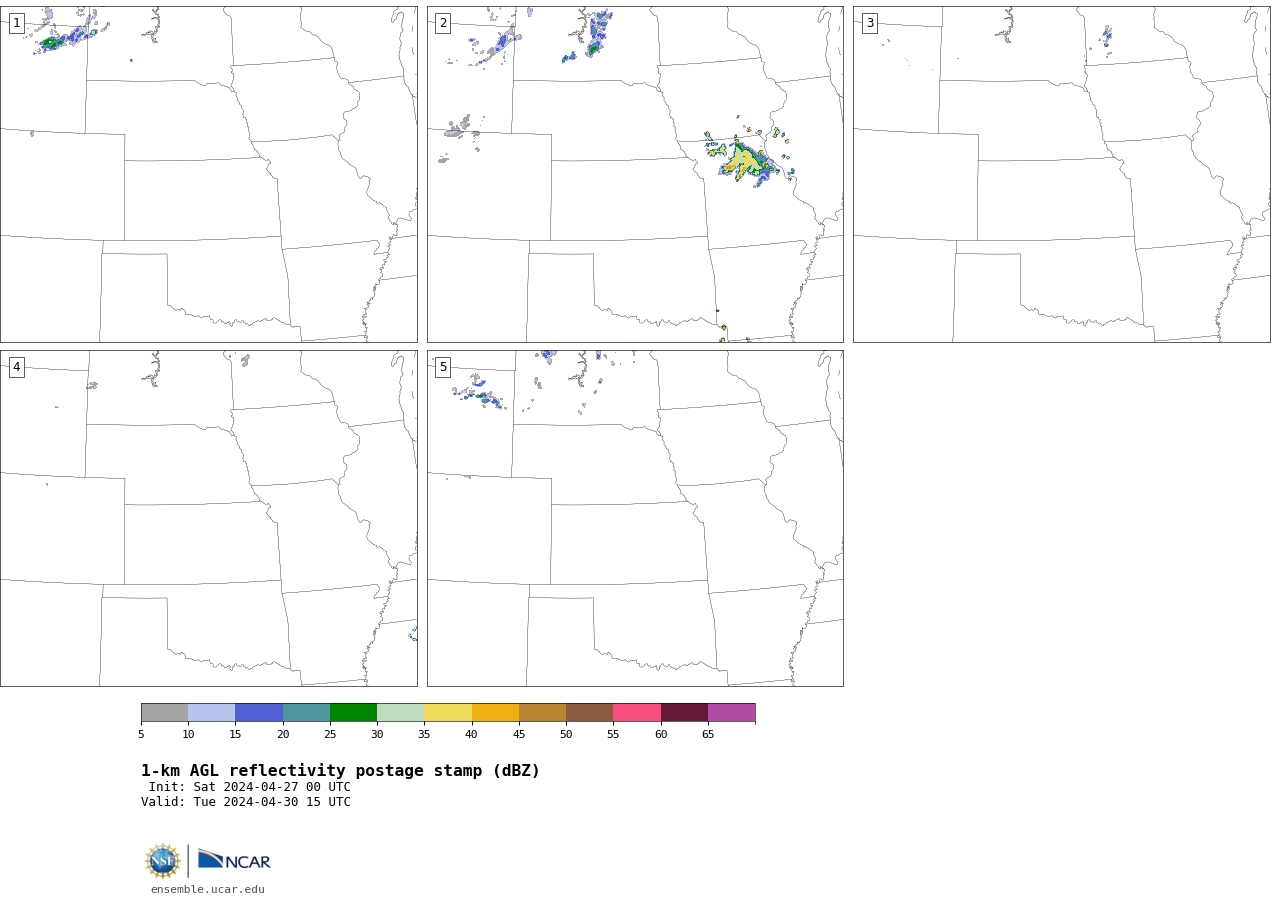Click the colorbar tick label '65'
Image resolution: width=1280 pixels, height=901 pixels.
(x=708, y=735)
